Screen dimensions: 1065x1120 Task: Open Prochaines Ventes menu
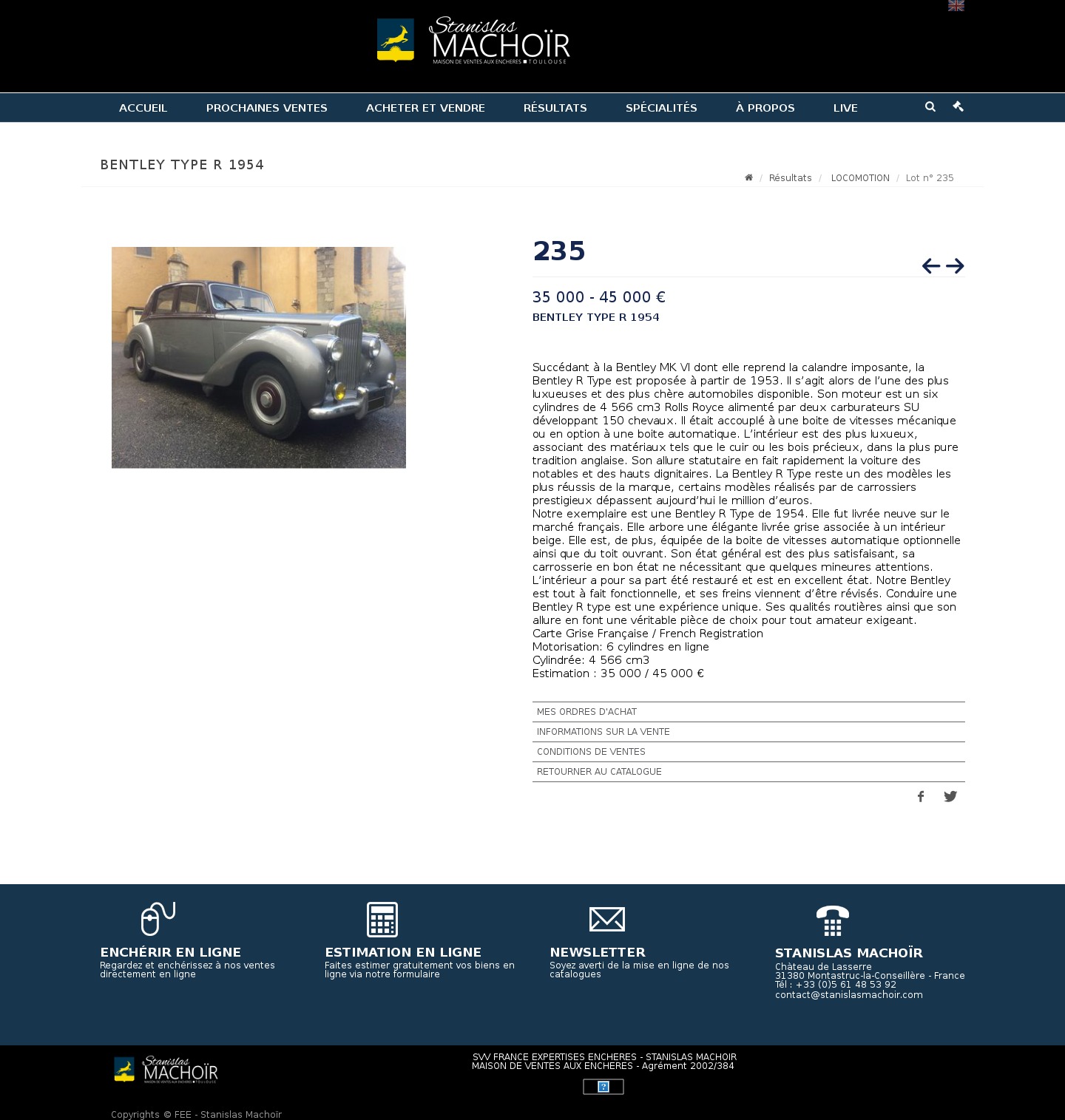(267, 108)
